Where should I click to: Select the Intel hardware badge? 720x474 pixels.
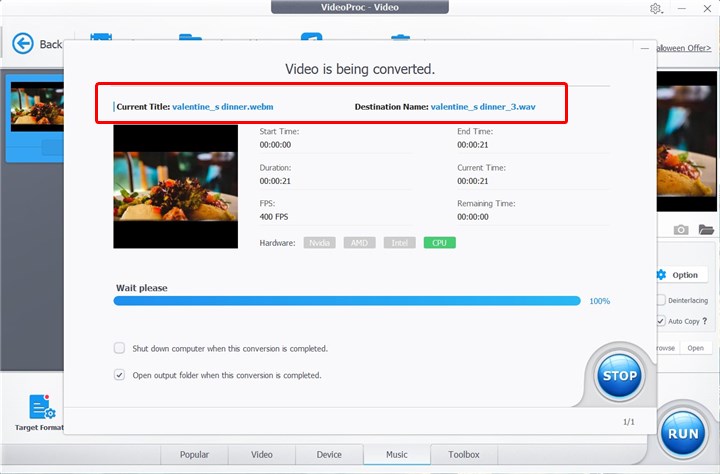pyautogui.click(x=400, y=243)
